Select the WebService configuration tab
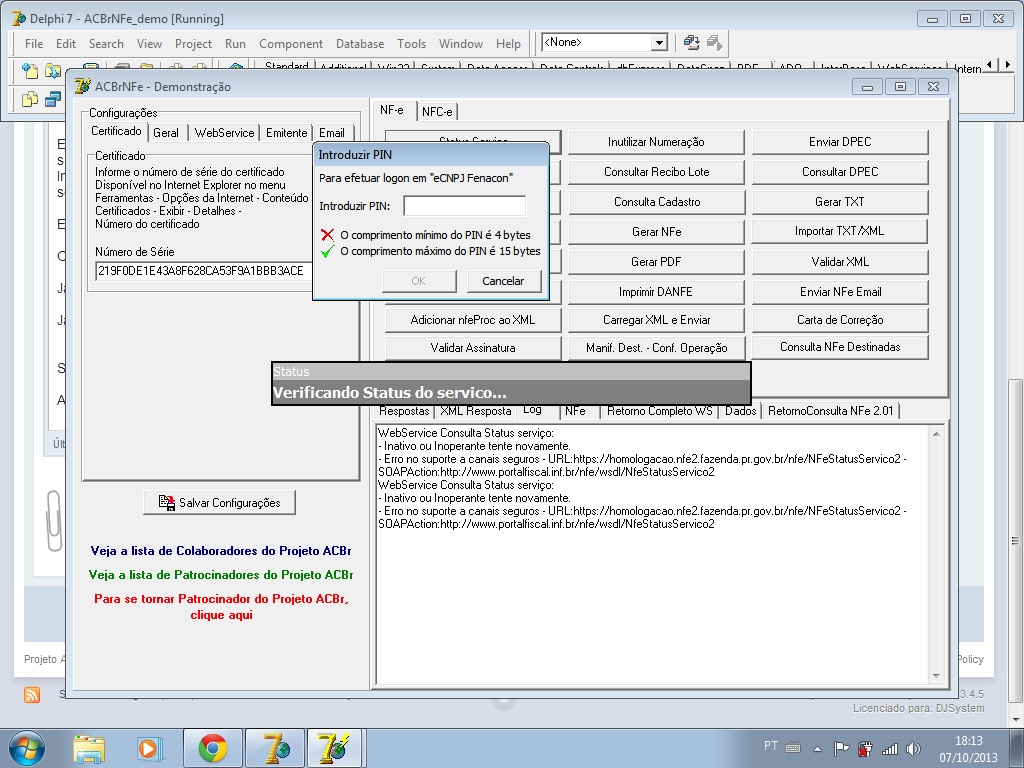 (x=224, y=133)
